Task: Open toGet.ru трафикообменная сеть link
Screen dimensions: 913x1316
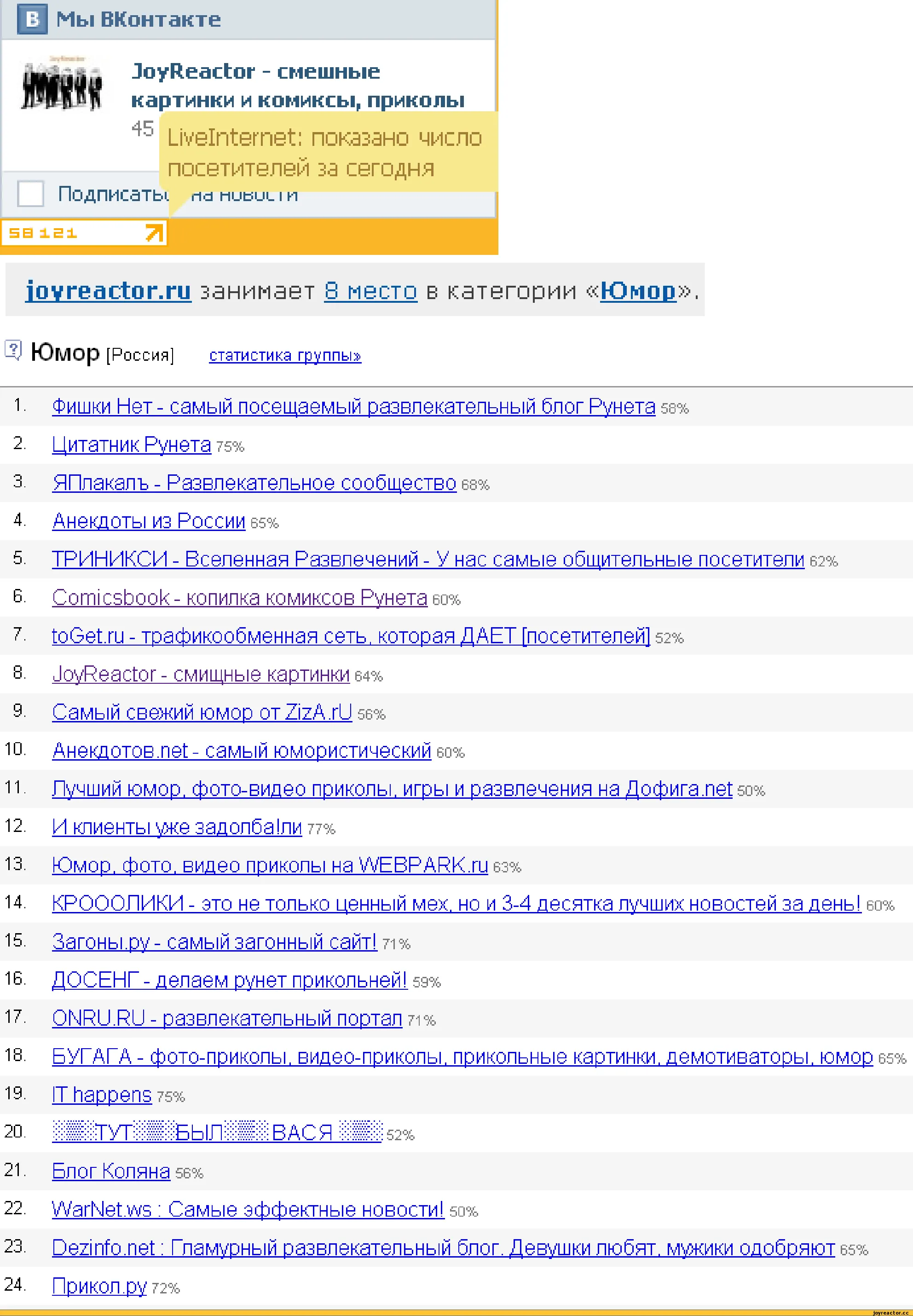Action: click(x=351, y=636)
